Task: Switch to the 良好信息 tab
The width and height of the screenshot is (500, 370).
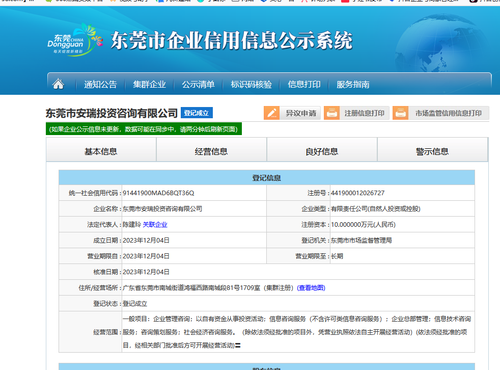Action: 322,150
